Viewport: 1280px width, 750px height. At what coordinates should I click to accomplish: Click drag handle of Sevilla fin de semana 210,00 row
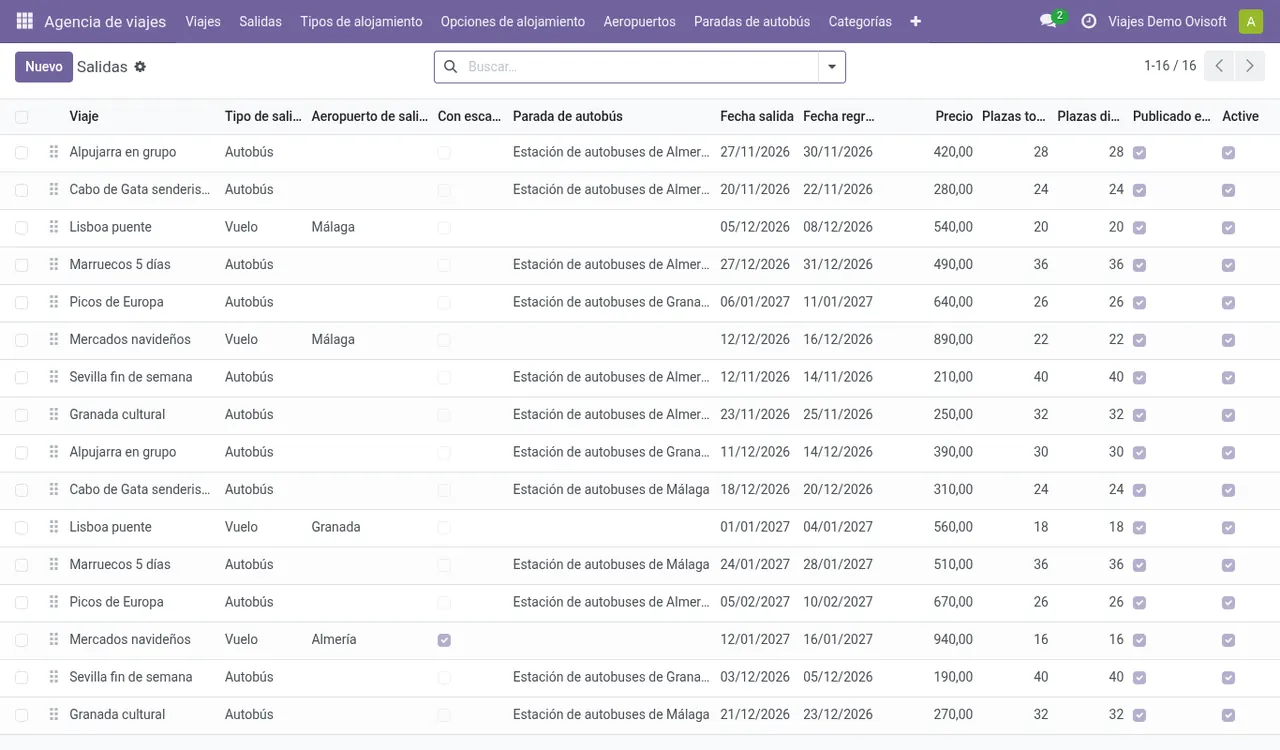point(54,377)
